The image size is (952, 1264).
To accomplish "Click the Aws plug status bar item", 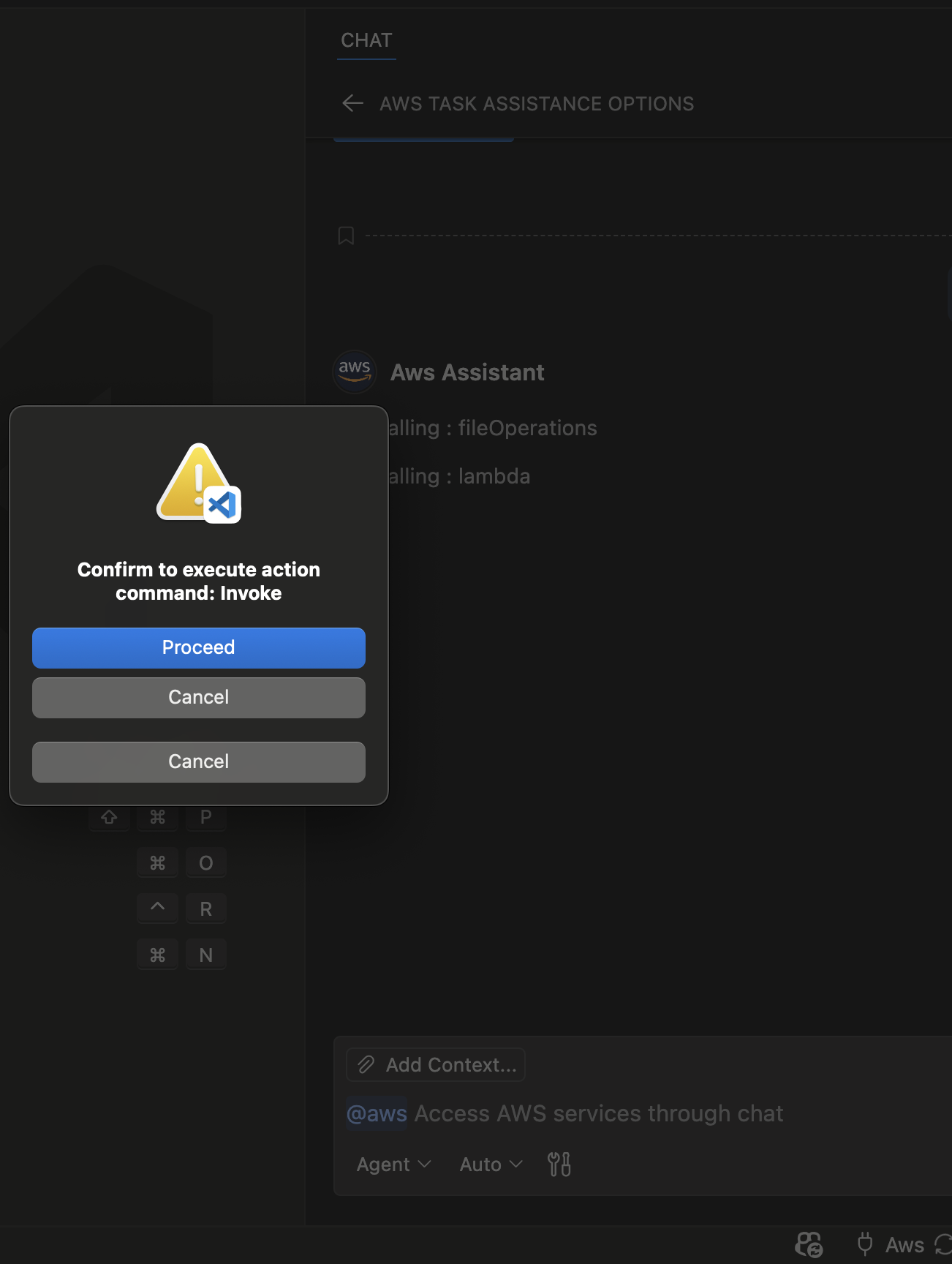I will 891,1244.
